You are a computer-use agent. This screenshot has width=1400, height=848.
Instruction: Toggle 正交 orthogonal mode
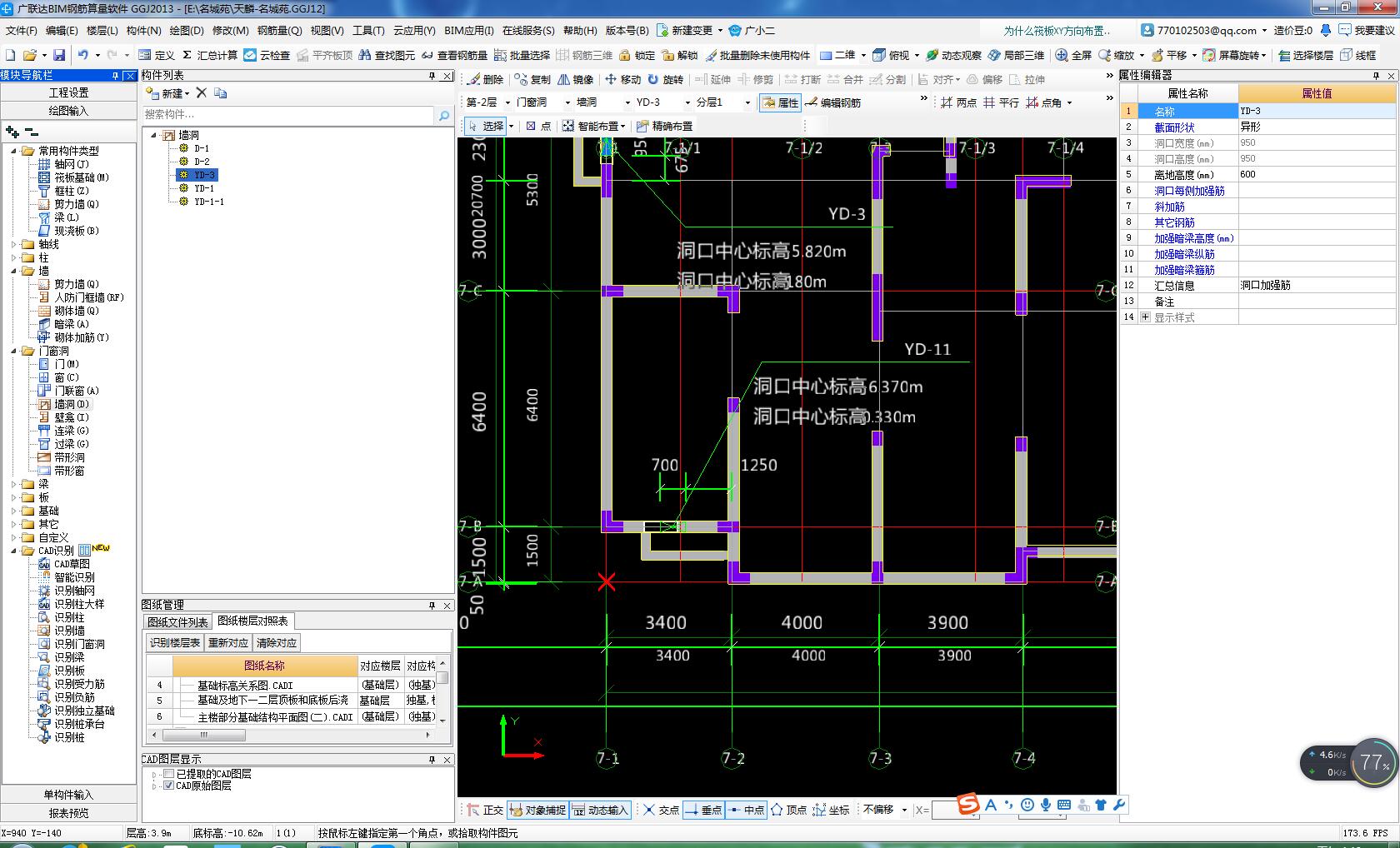click(x=485, y=810)
